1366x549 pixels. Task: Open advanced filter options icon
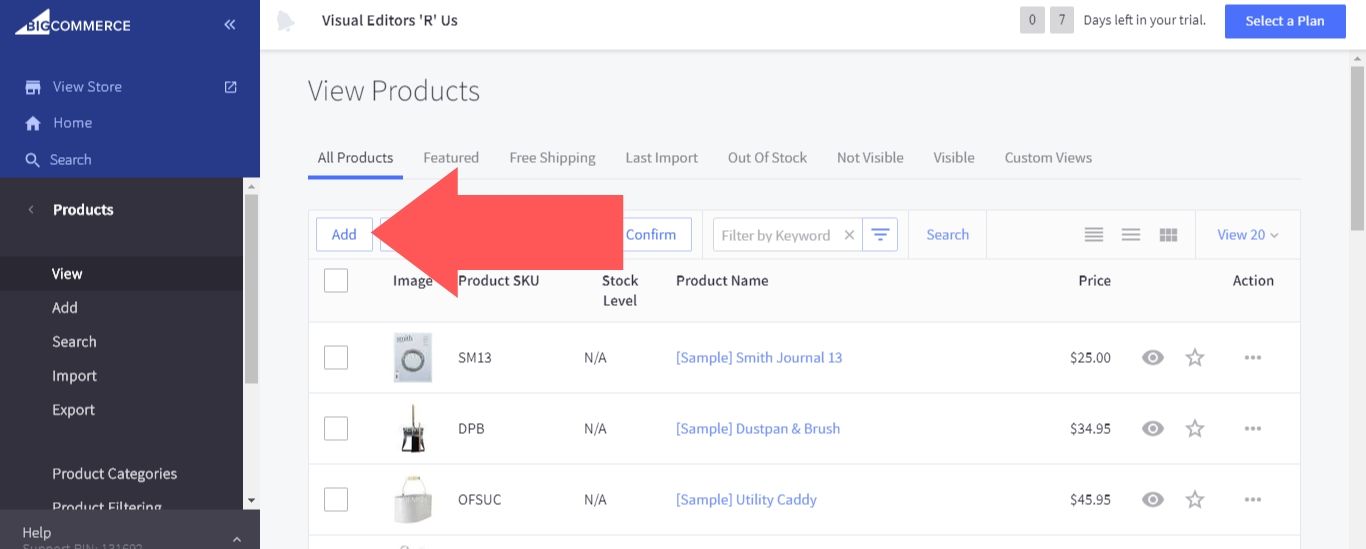pos(880,235)
